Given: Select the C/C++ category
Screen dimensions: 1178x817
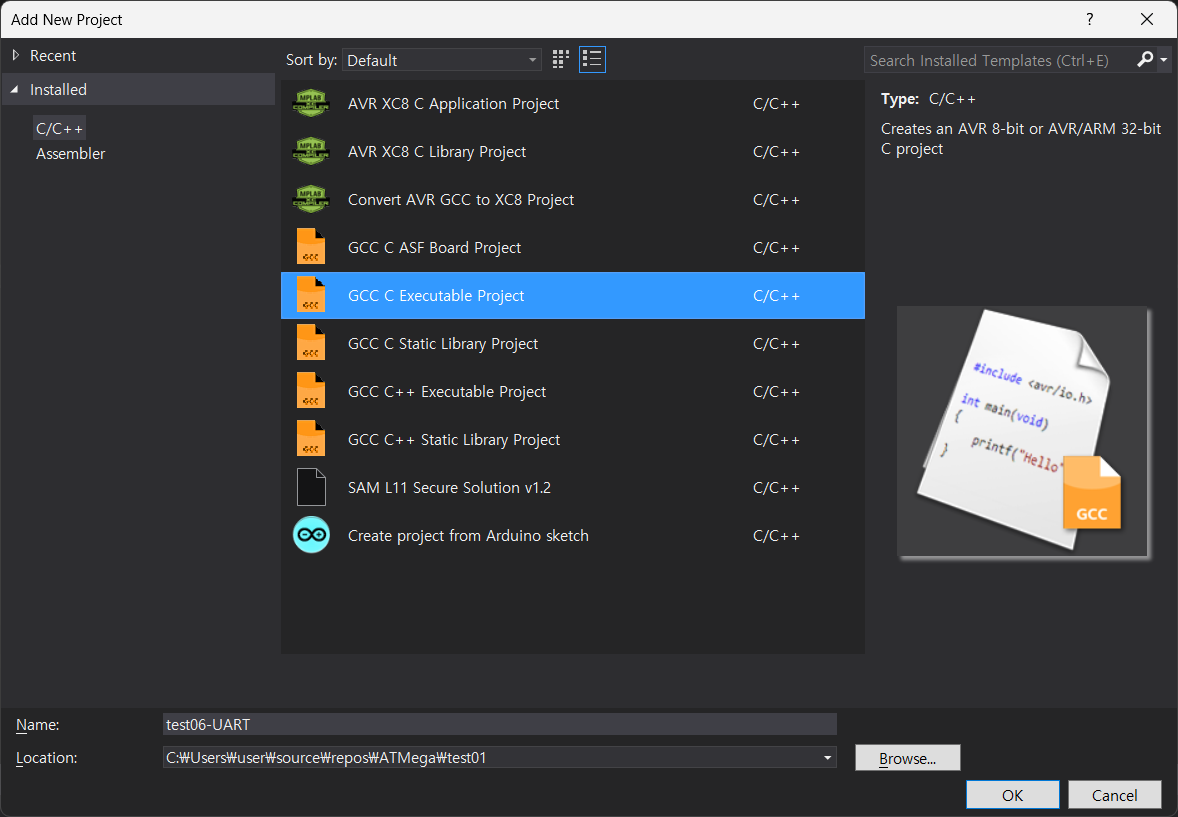Looking at the screenshot, I should pos(59,129).
